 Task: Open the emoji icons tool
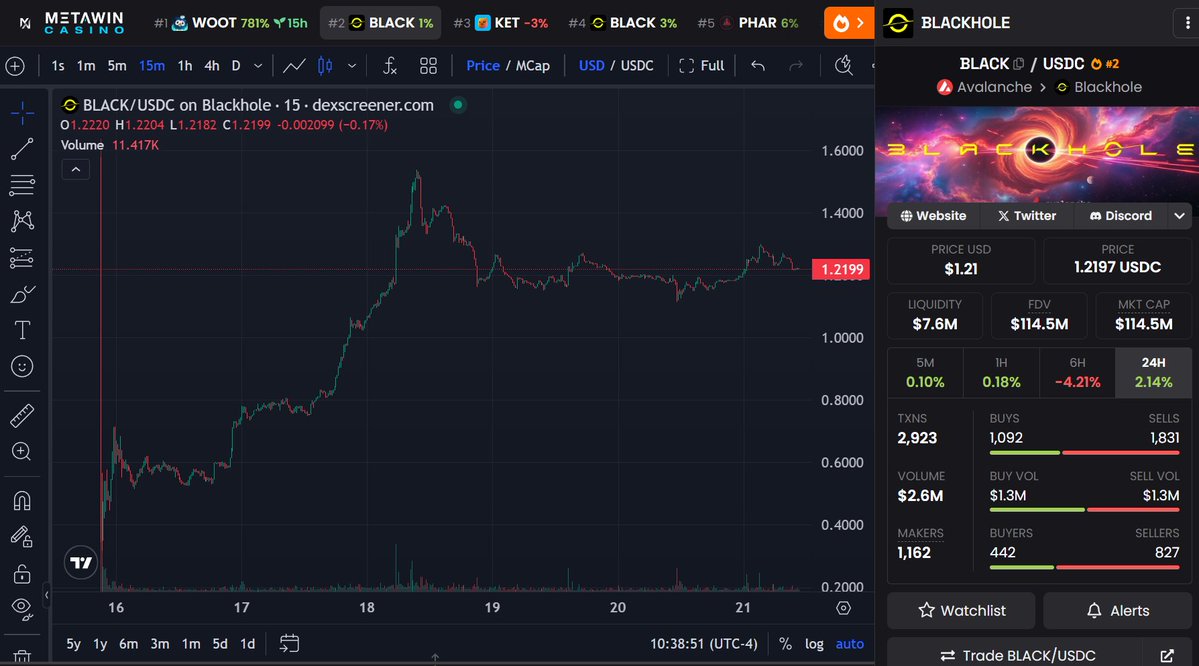click(22, 367)
